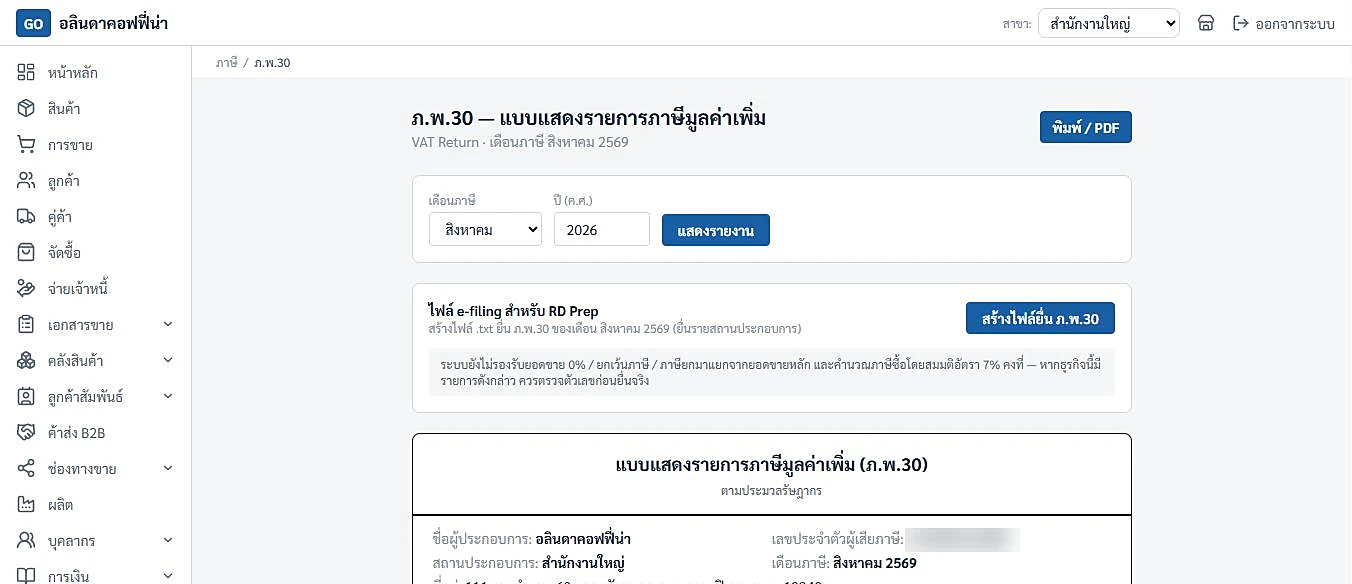Go to หน้าหลัก in sidebar
The image size is (1352, 584).
(x=95, y=73)
